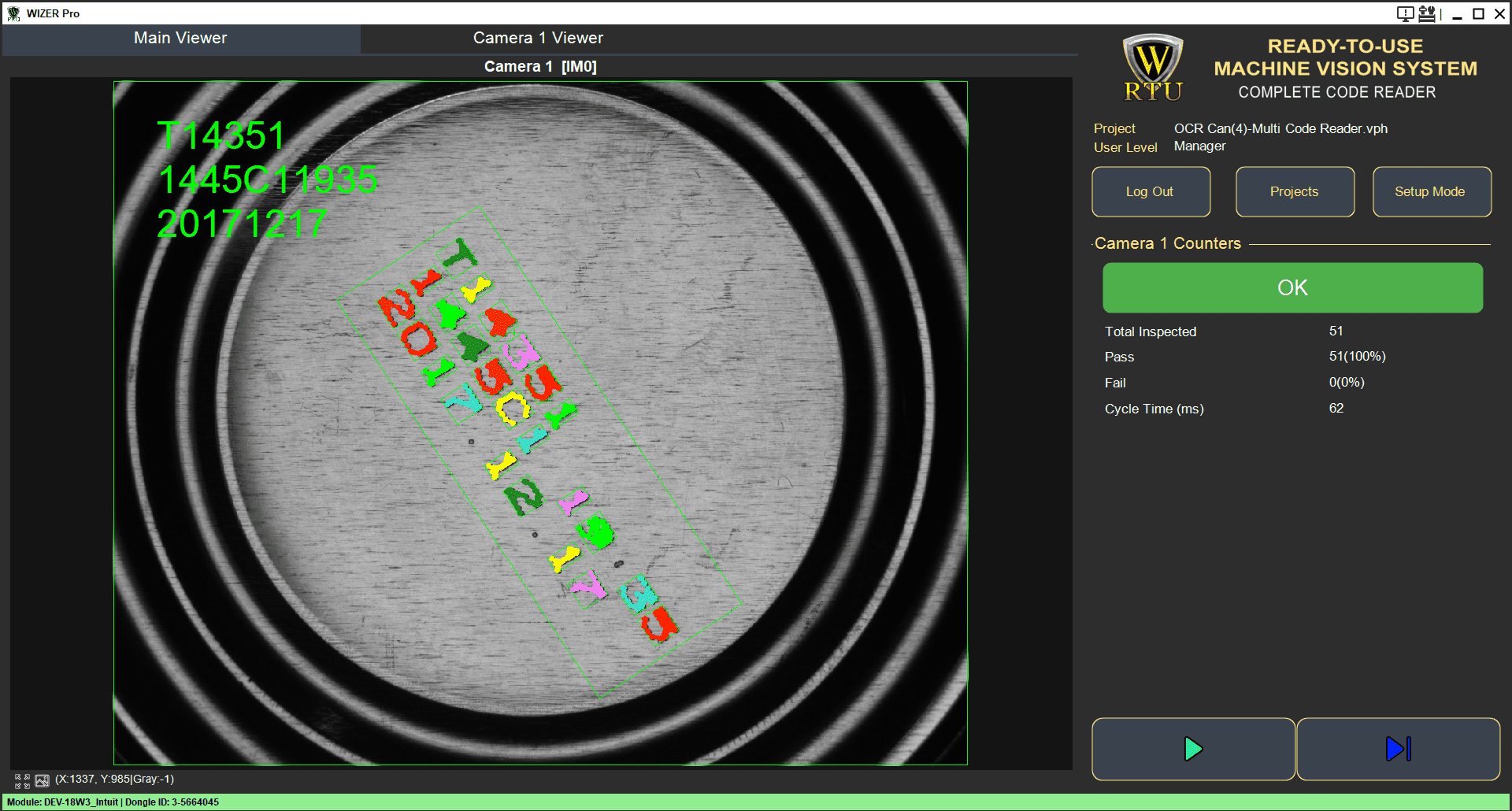Click the Fail value '0(0%)'

(1347, 382)
